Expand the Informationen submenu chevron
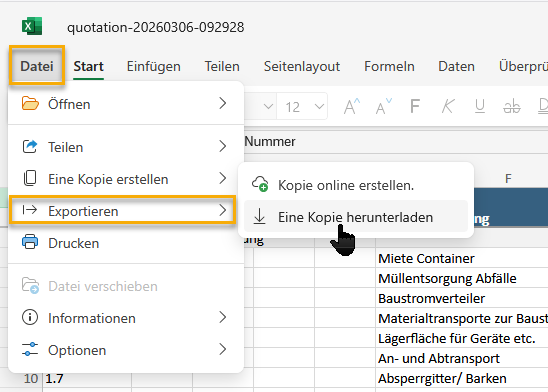The image size is (548, 392). (x=223, y=317)
